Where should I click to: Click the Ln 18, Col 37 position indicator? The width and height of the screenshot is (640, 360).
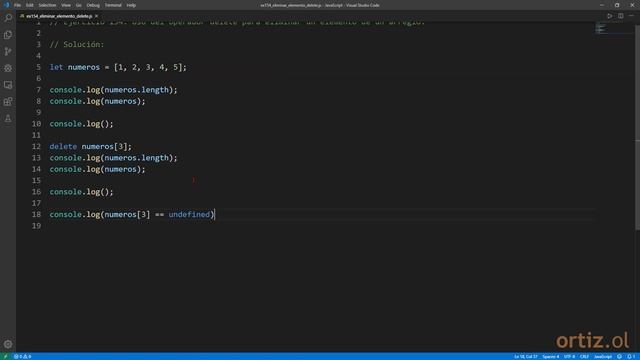click(526, 357)
